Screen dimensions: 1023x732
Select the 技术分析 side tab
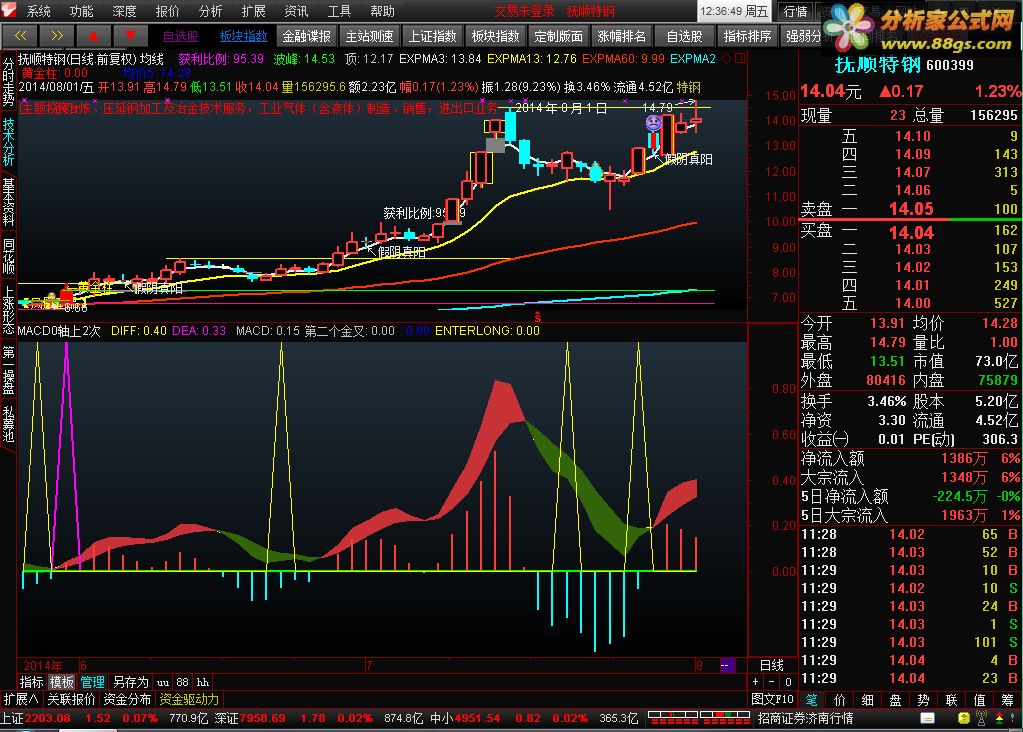click(x=8, y=142)
